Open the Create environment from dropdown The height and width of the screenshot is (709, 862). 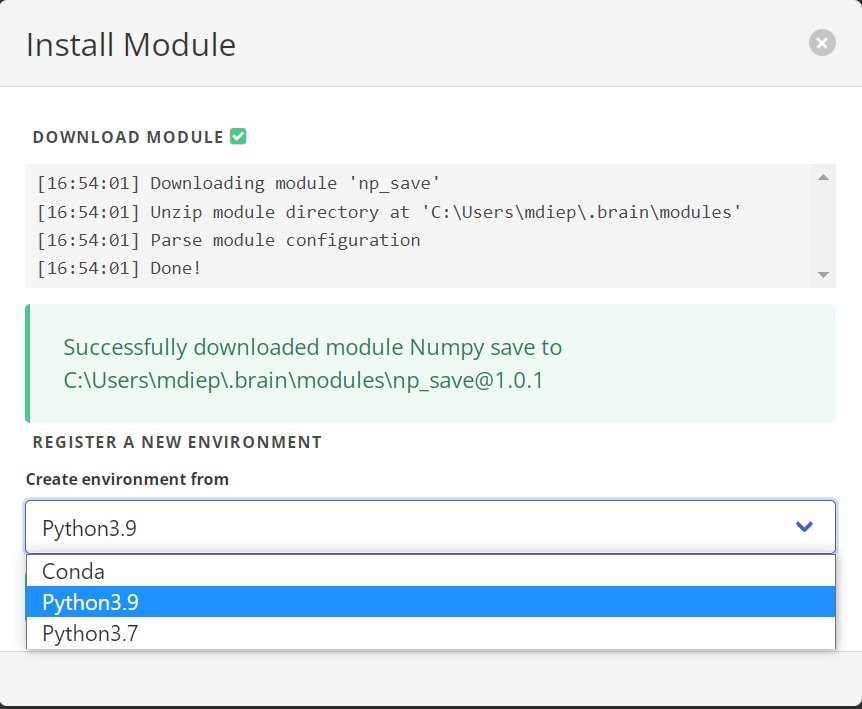pyautogui.click(x=430, y=527)
